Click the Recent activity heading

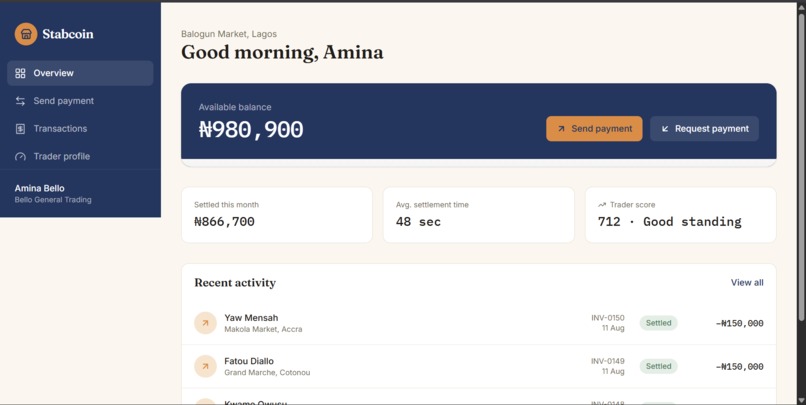pyautogui.click(x=235, y=283)
